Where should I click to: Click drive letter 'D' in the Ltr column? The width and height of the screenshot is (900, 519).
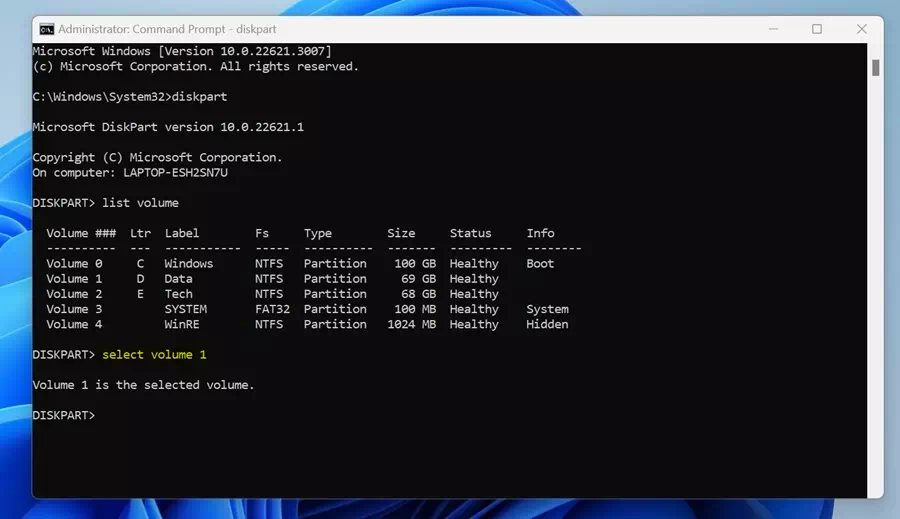(140, 278)
